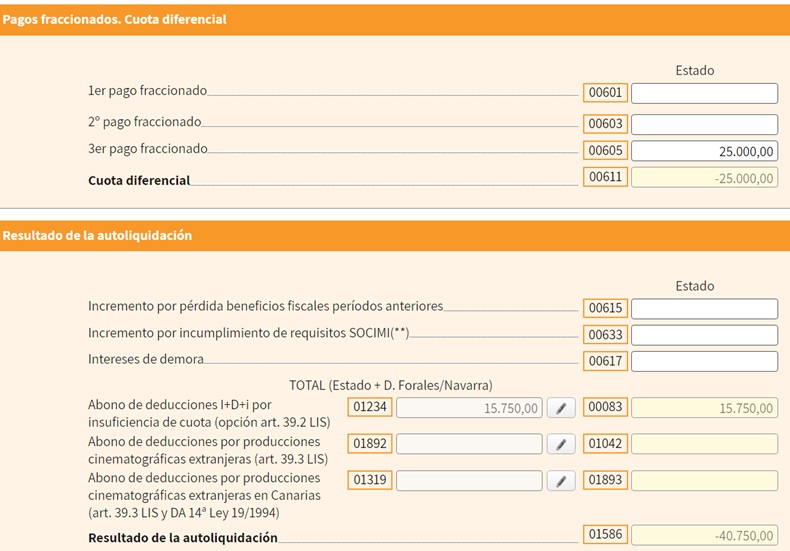
Task: Focus the 1er pago fraccionado field 00601
Action: 704,94
